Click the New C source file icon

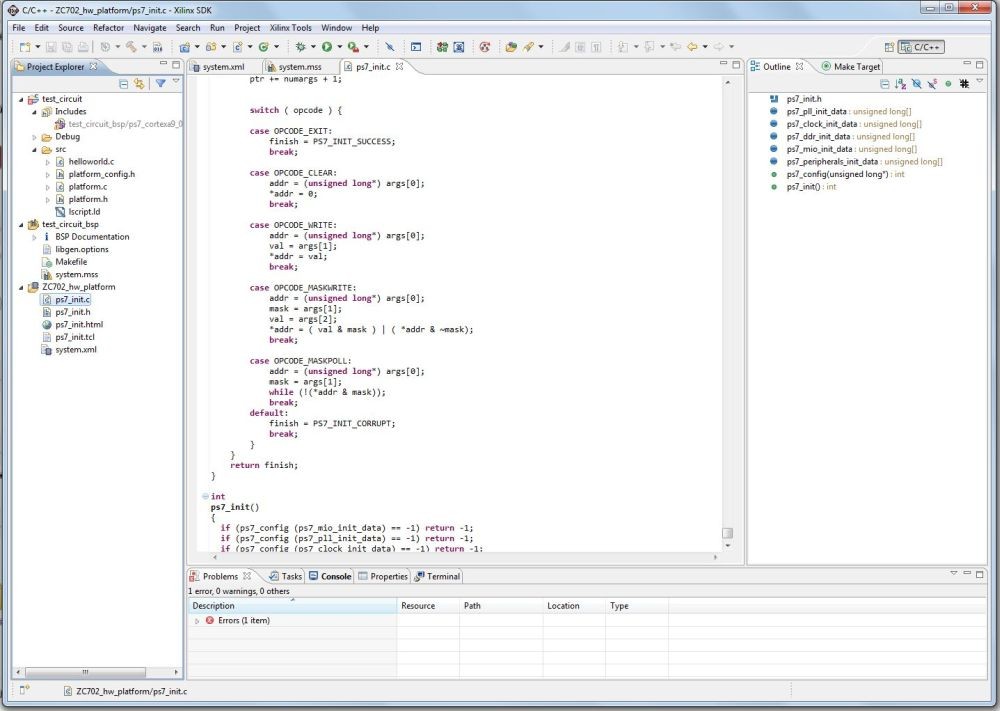coord(237,47)
